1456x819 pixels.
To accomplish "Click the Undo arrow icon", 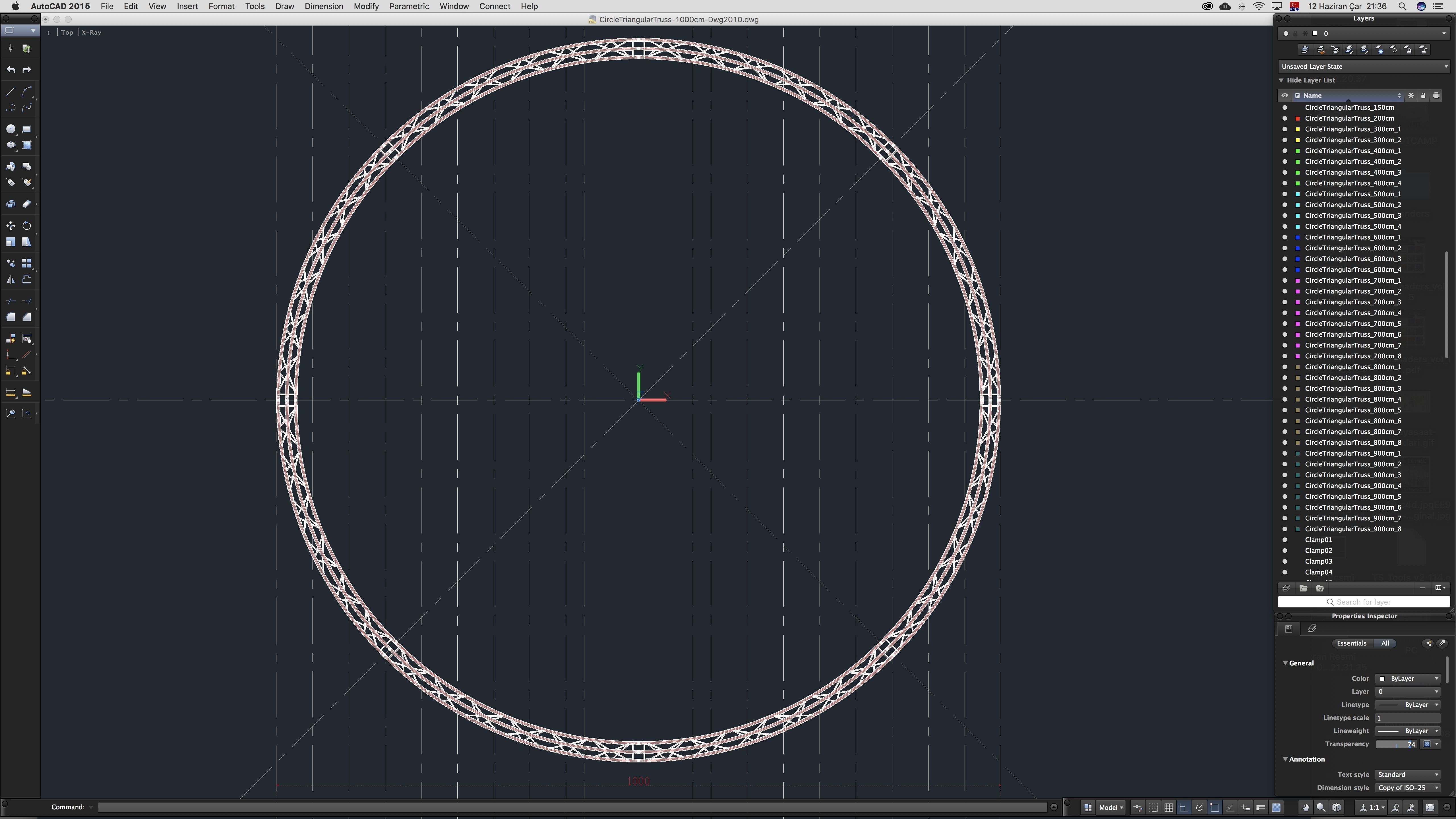I will [x=10, y=69].
